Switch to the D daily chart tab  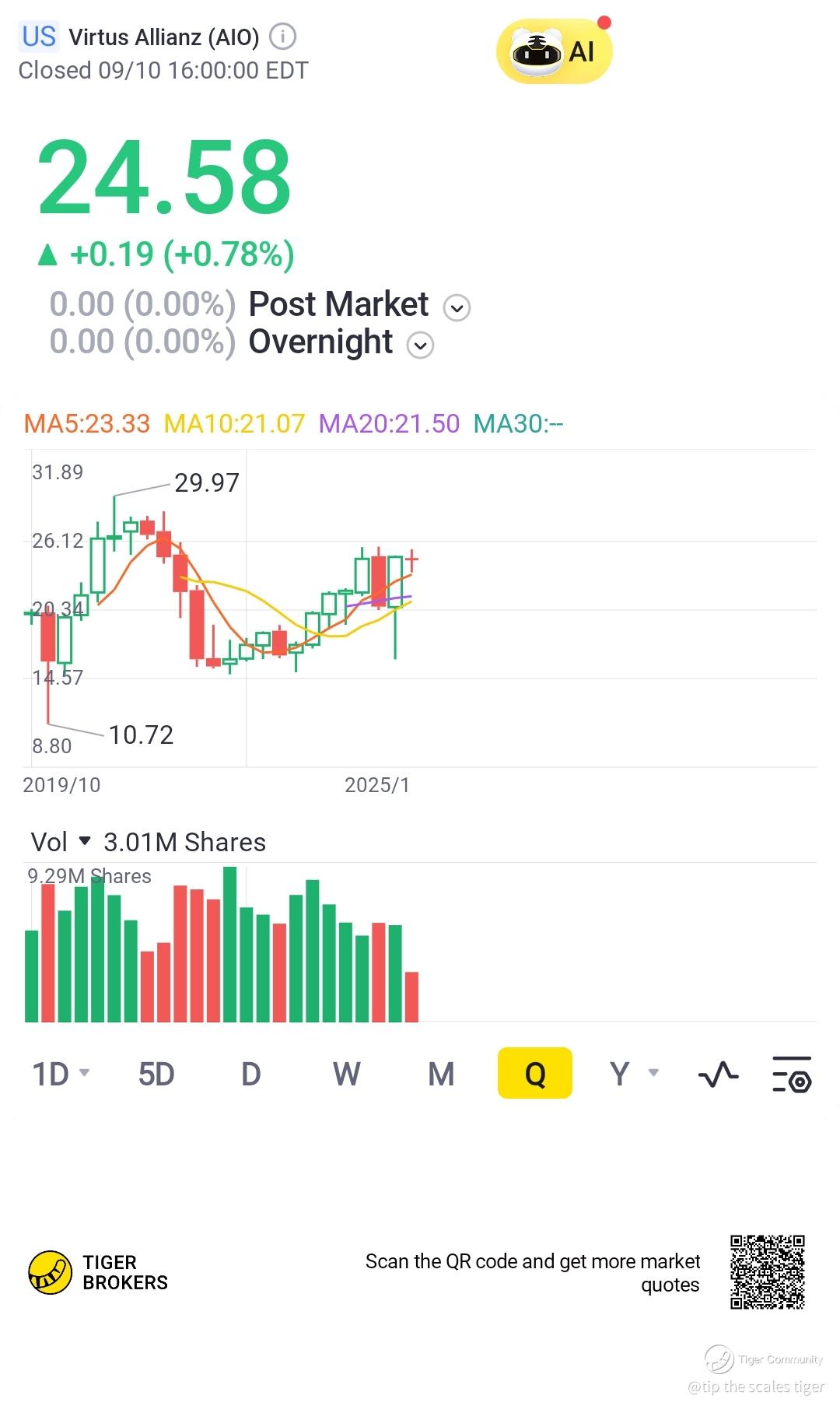pyautogui.click(x=250, y=1074)
